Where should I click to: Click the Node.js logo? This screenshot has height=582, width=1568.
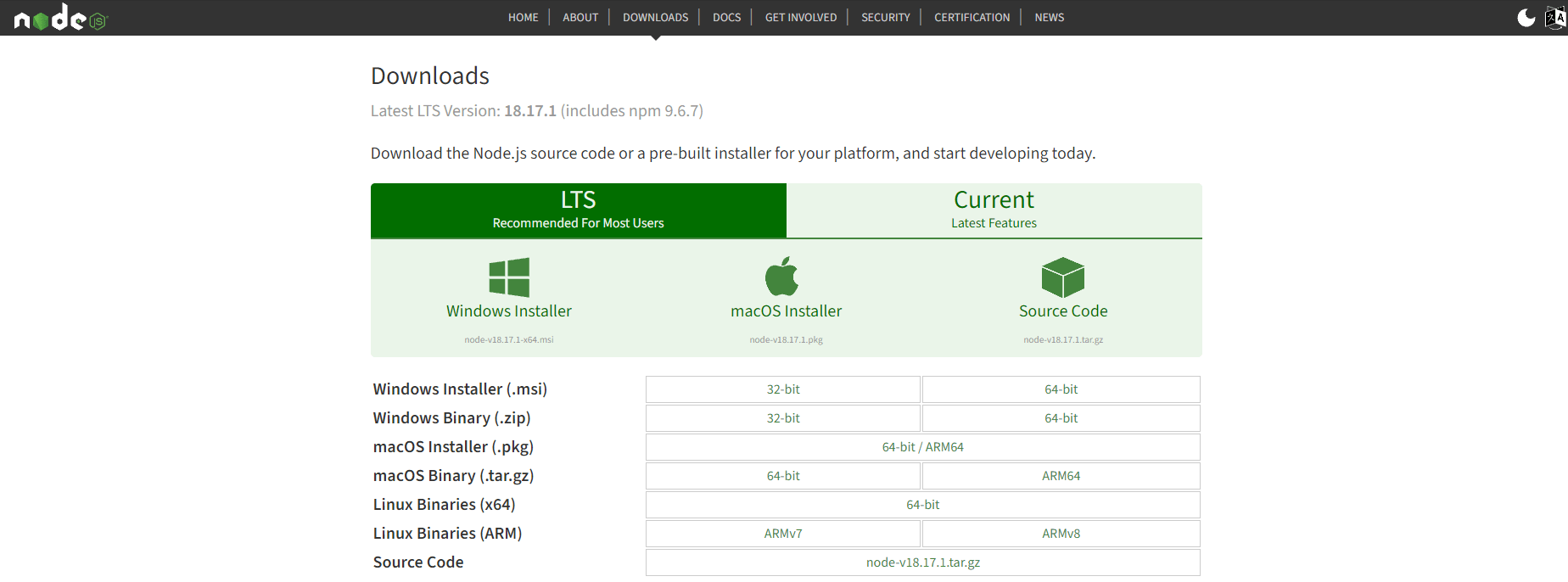(x=61, y=18)
